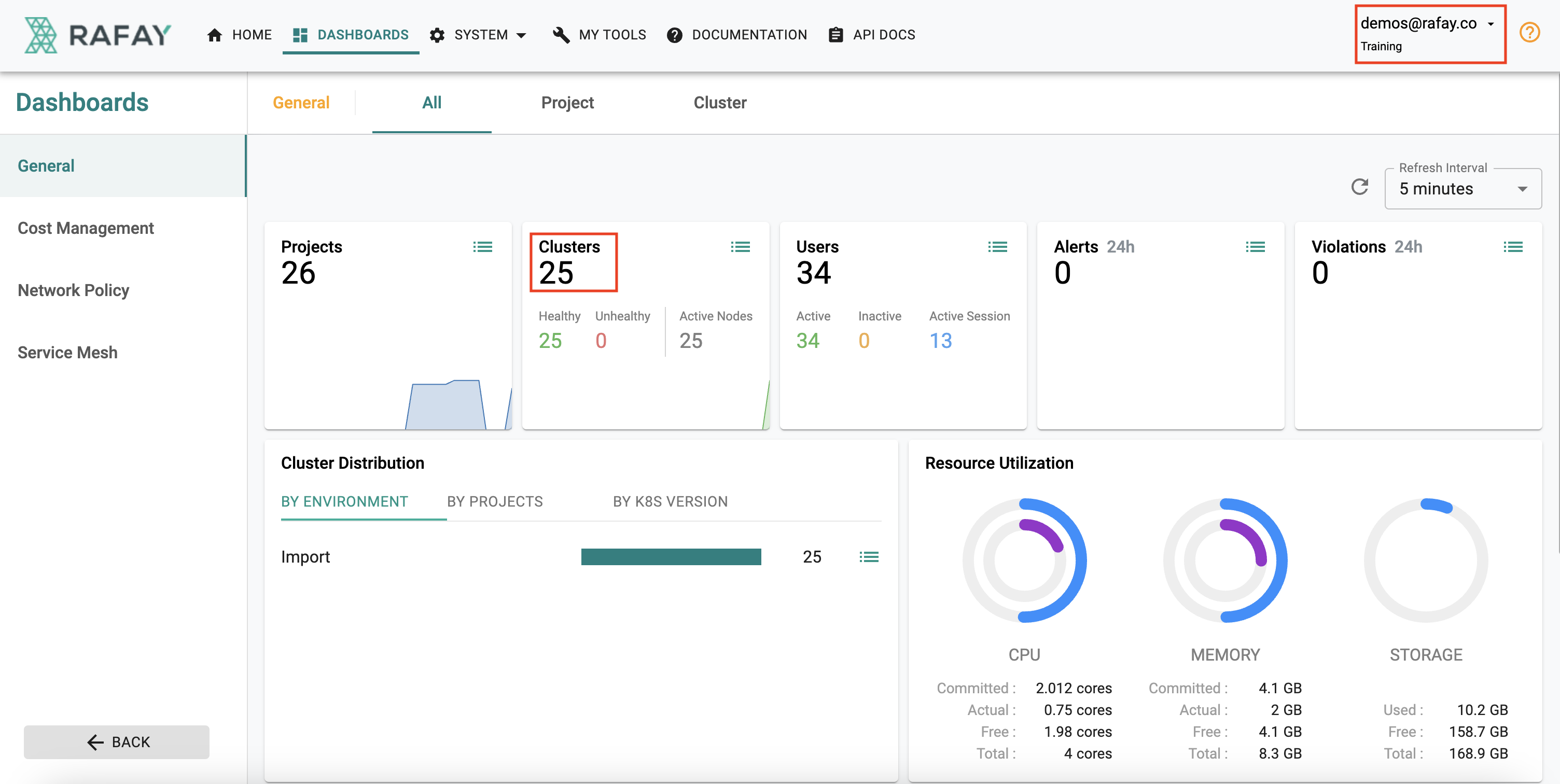
Task: Click the System gear icon
Action: [x=437, y=35]
